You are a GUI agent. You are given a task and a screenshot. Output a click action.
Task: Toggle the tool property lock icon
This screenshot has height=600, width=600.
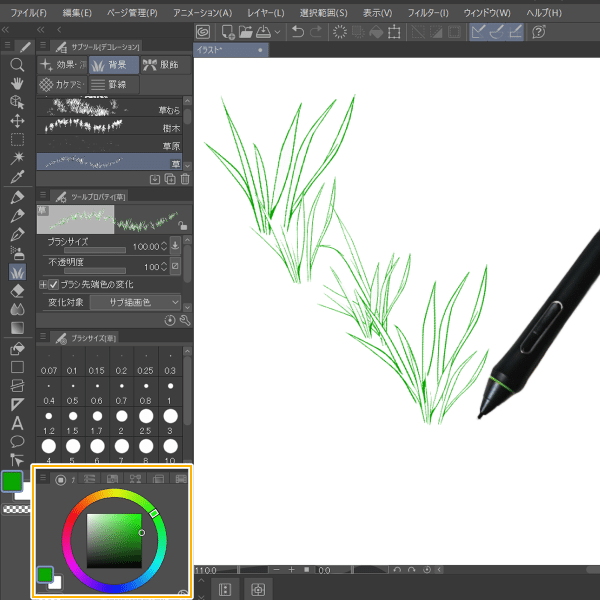(183, 226)
